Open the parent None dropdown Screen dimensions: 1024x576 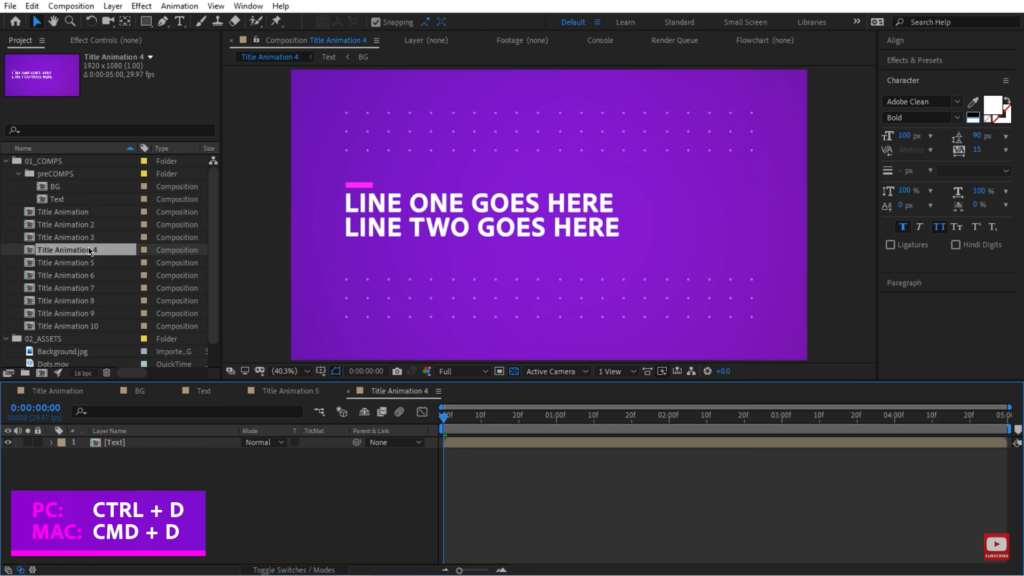[394, 442]
